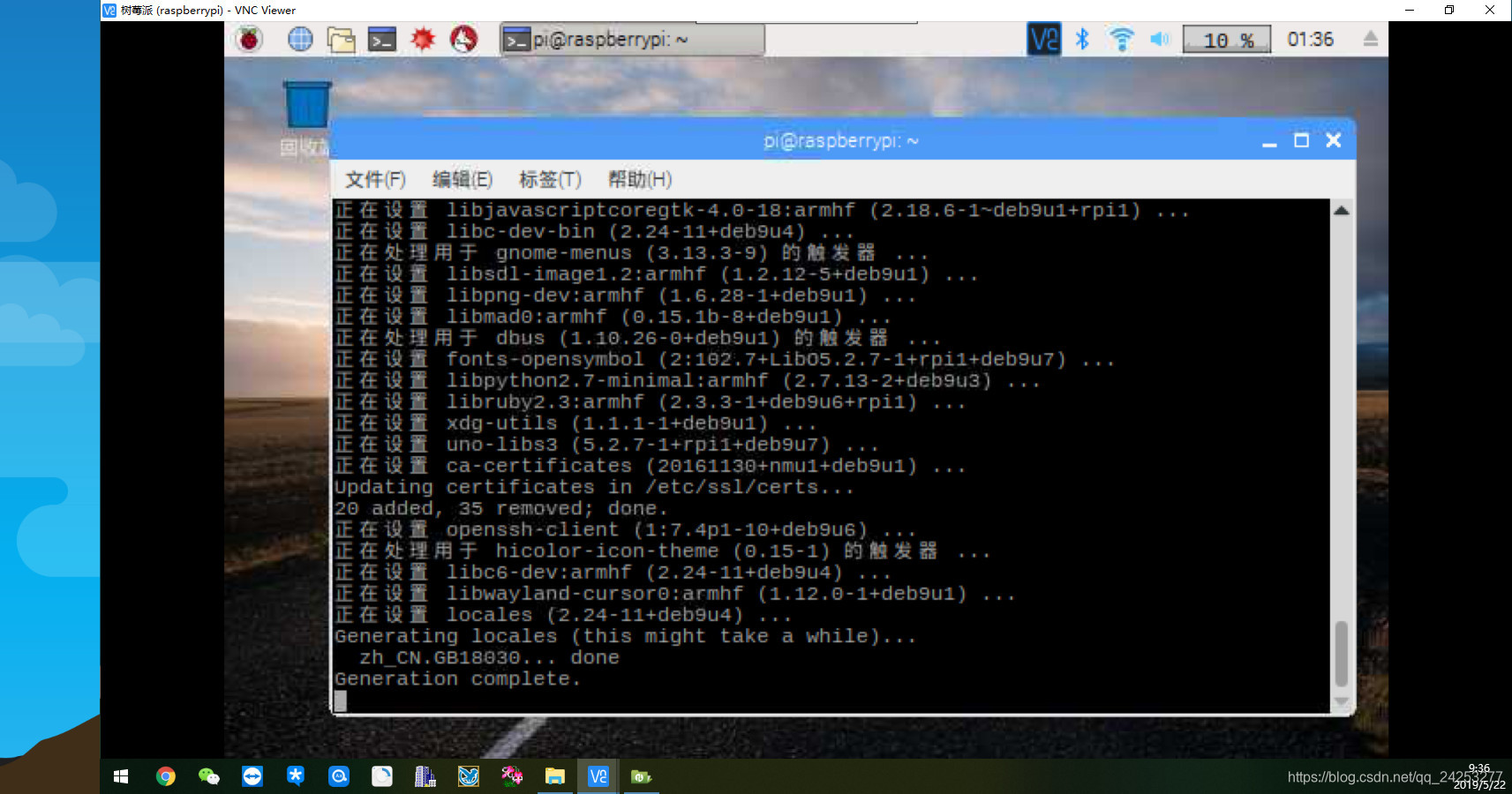
Task: Click the VNC server tray icon
Action: (x=1044, y=39)
